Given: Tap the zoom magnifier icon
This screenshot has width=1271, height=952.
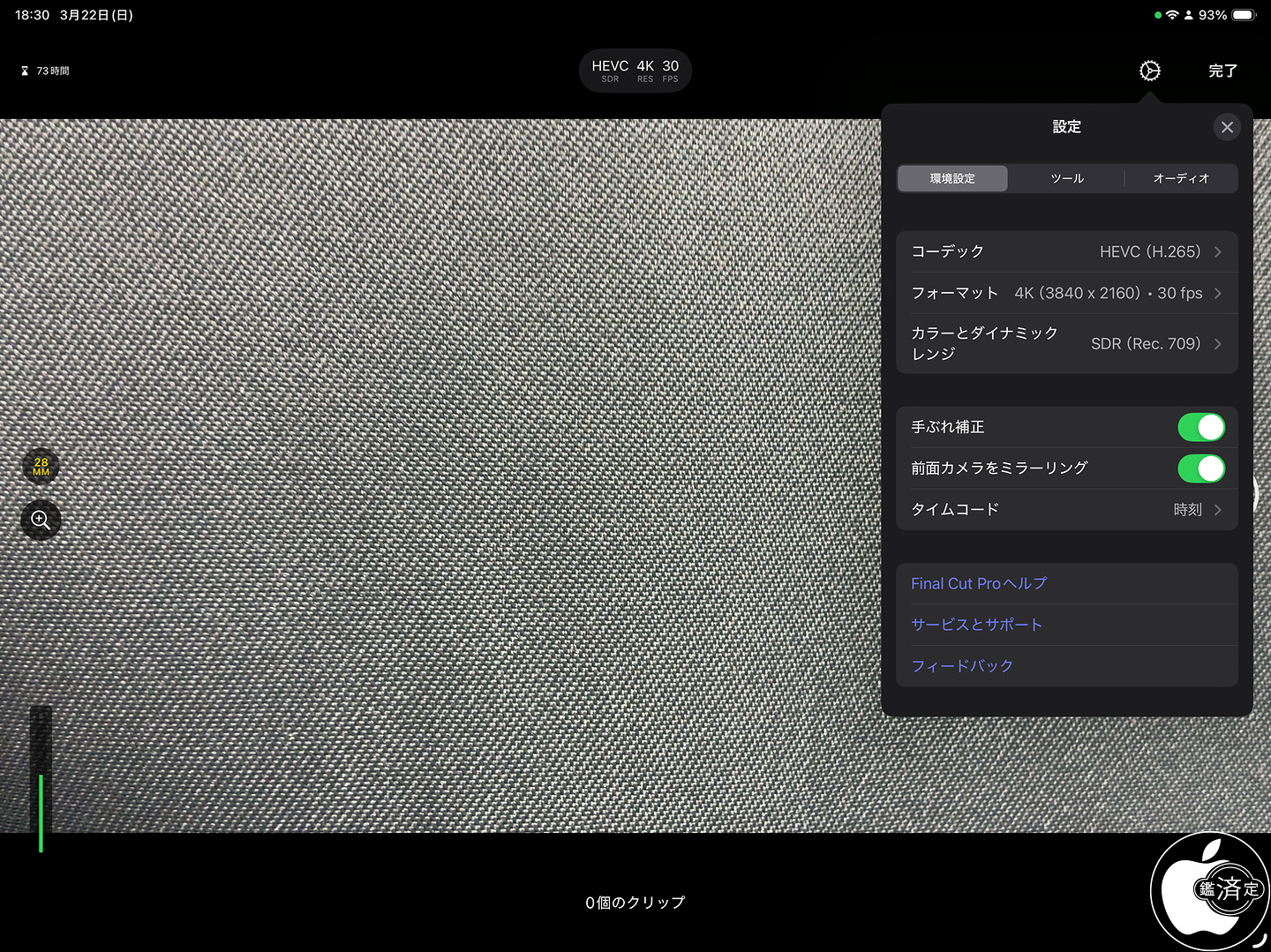Looking at the screenshot, I should (x=41, y=520).
